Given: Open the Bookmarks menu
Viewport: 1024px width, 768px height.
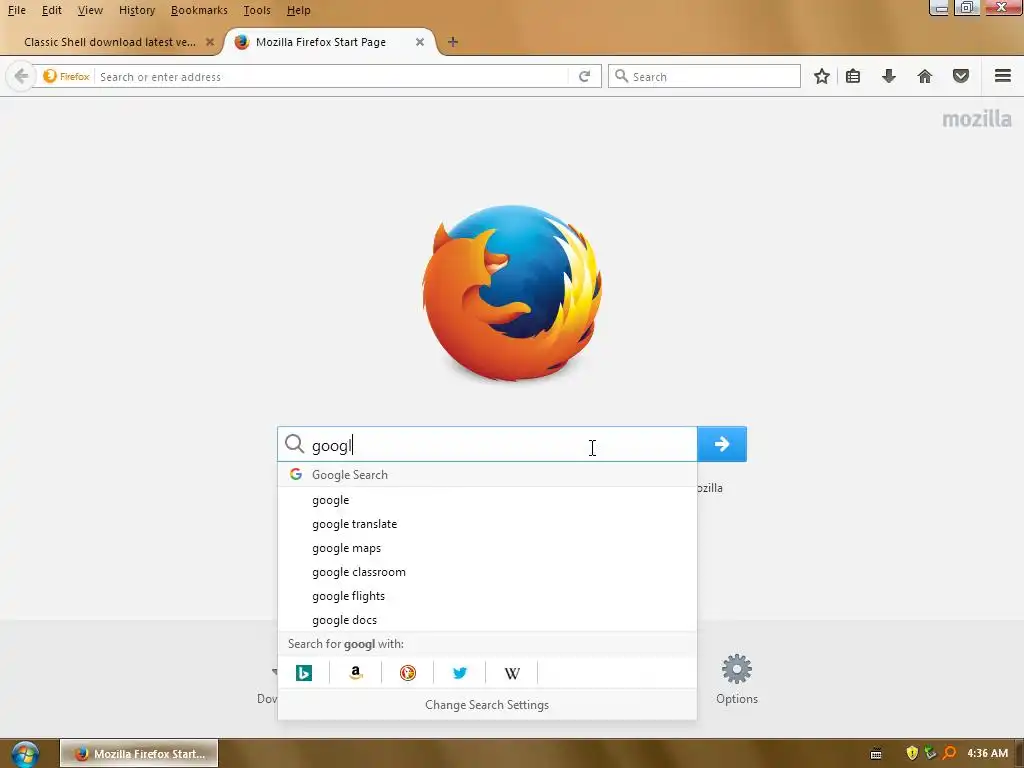Looking at the screenshot, I should pyautogui.click(x=199, y=10).
